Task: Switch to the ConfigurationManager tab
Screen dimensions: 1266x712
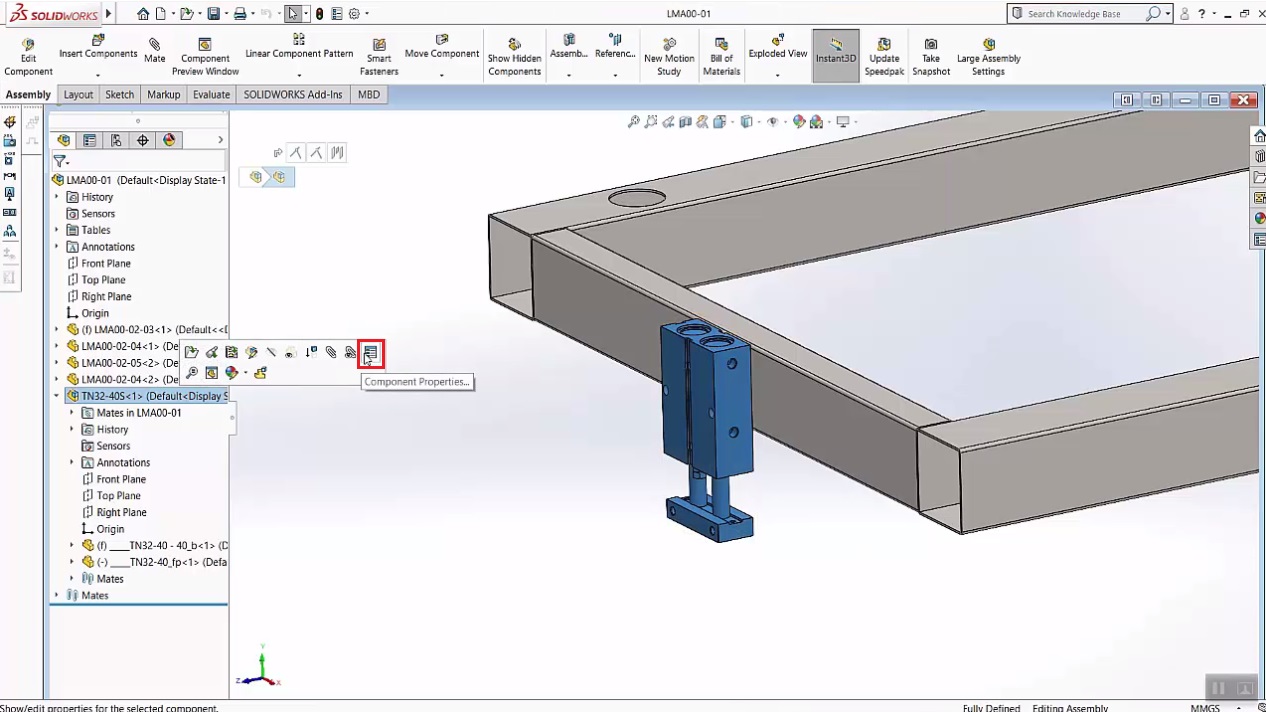Action: [116, 140]
